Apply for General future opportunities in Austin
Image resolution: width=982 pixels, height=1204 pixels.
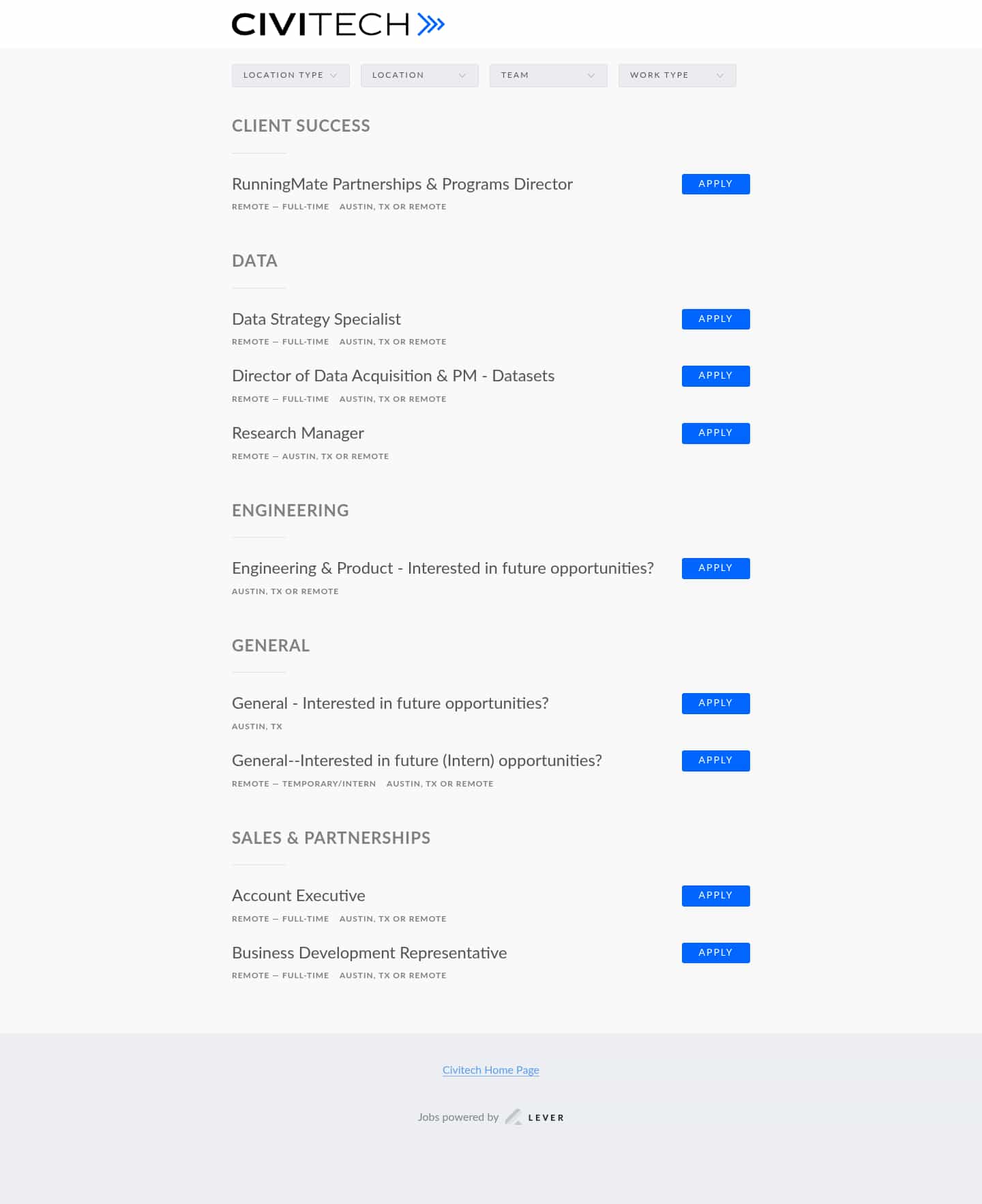[715, 703]
